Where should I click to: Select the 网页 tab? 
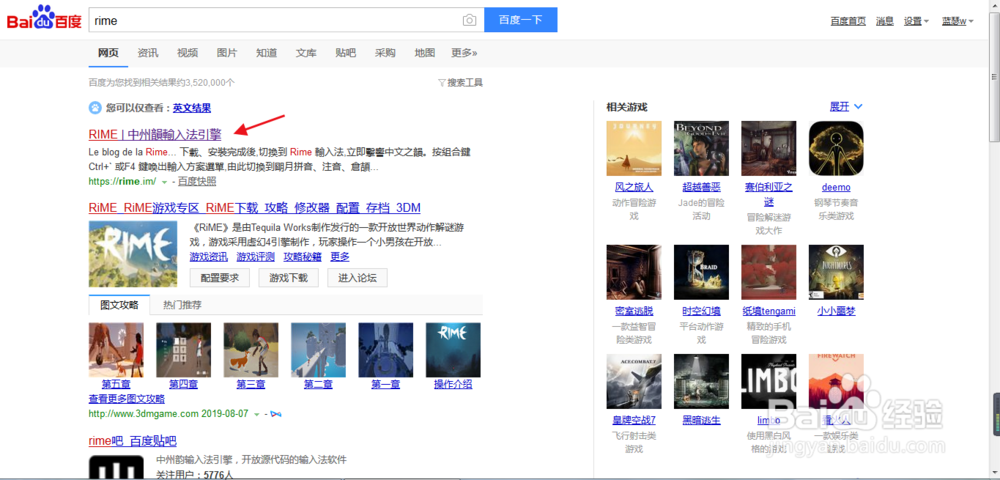[x=108, y=53]
